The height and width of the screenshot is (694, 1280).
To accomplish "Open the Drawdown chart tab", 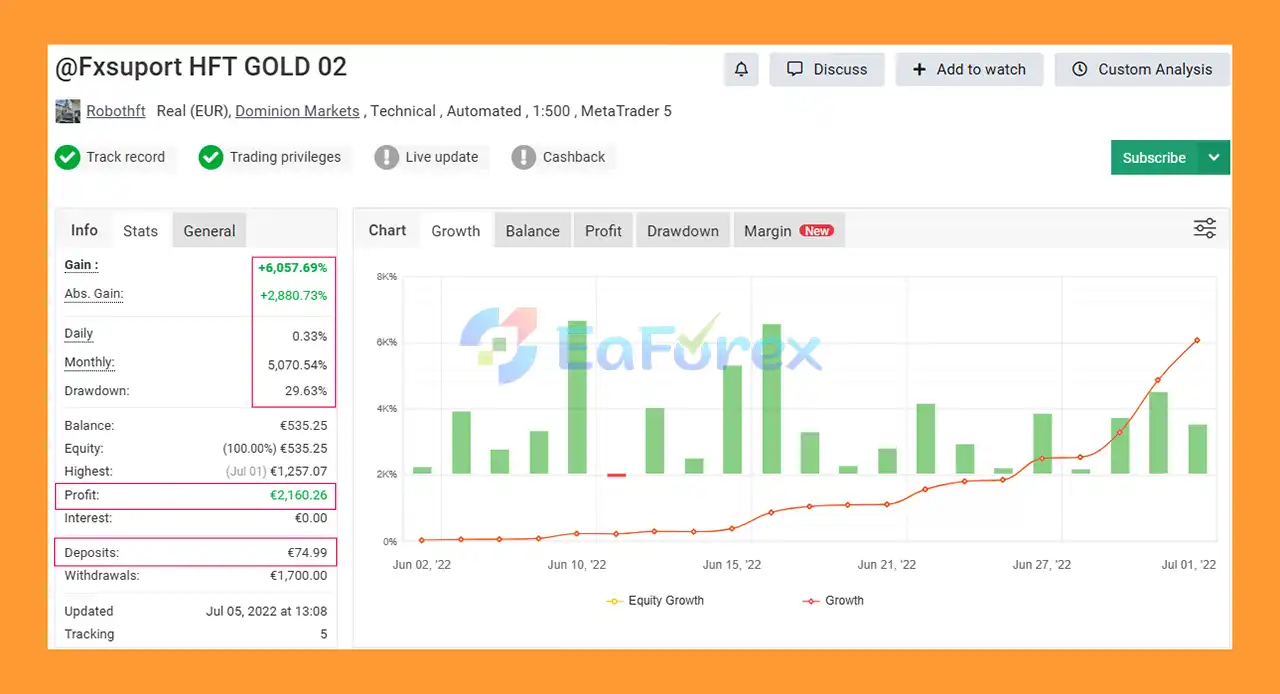I will (x=682, y=231).
